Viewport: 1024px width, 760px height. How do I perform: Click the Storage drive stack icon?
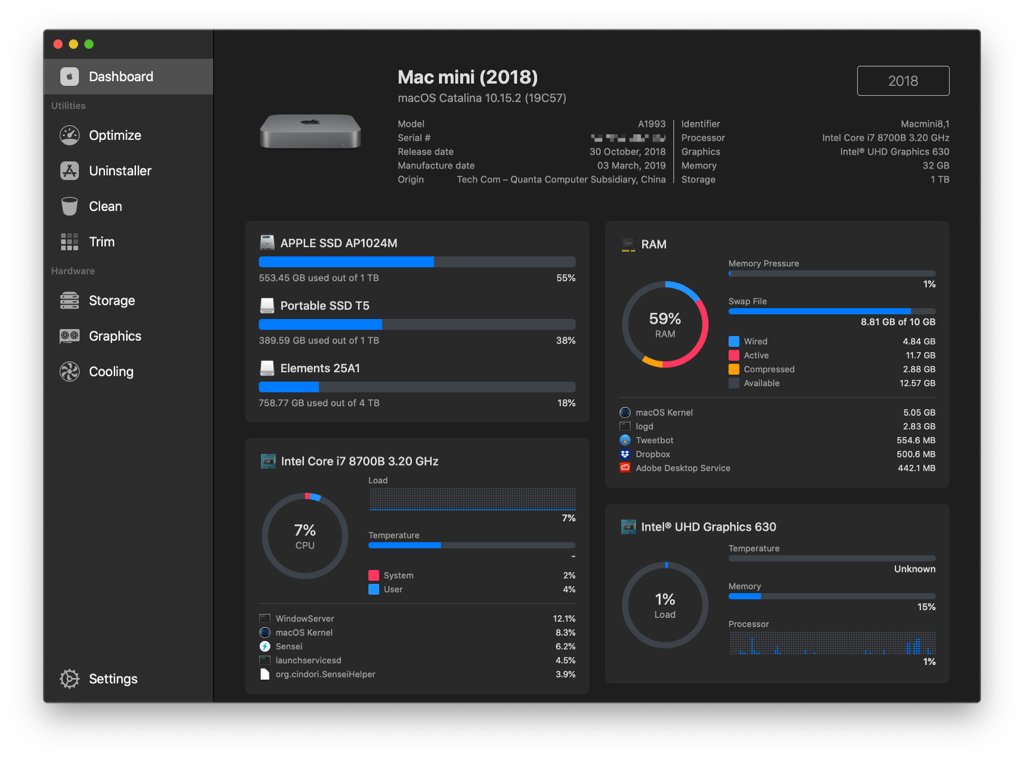click(69, 300)
